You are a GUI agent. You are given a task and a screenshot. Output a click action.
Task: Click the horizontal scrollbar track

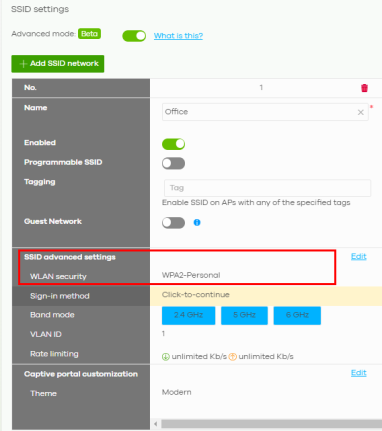click(271, 424)
